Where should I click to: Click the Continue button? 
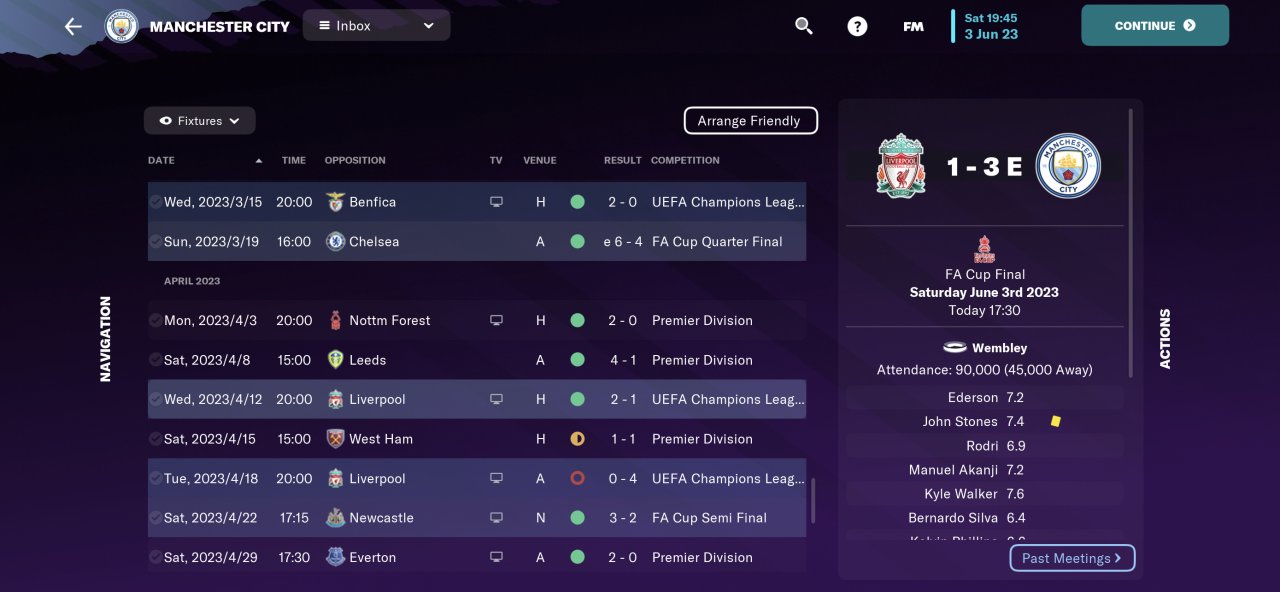pyautogui.click(x=1154, y=26)
